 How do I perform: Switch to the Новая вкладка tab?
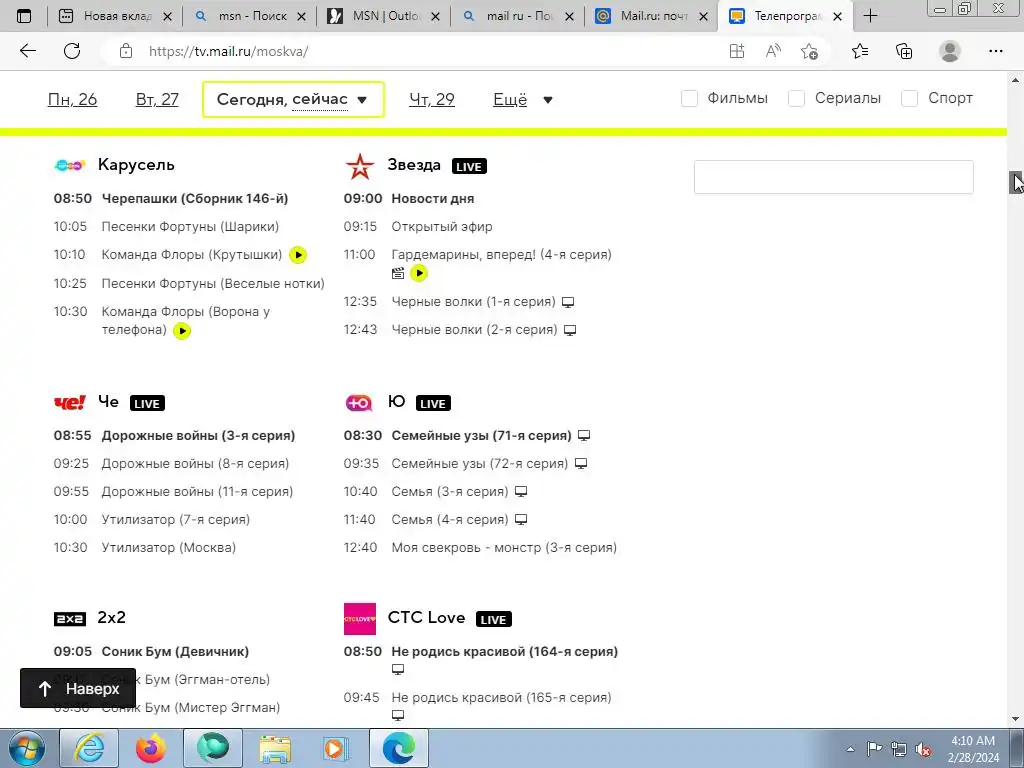pos(115,16)
